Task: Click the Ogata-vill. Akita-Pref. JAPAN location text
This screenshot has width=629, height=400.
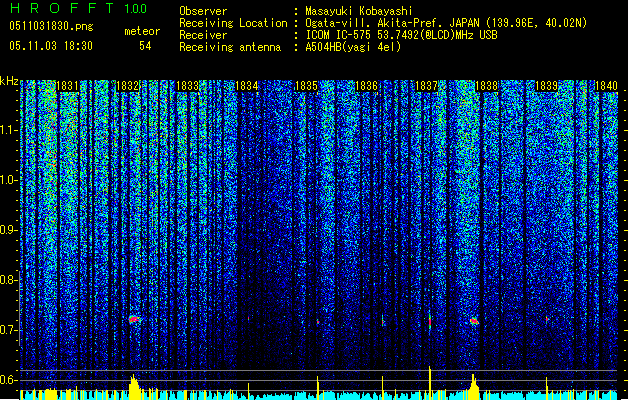Action: tap(446, 23)
